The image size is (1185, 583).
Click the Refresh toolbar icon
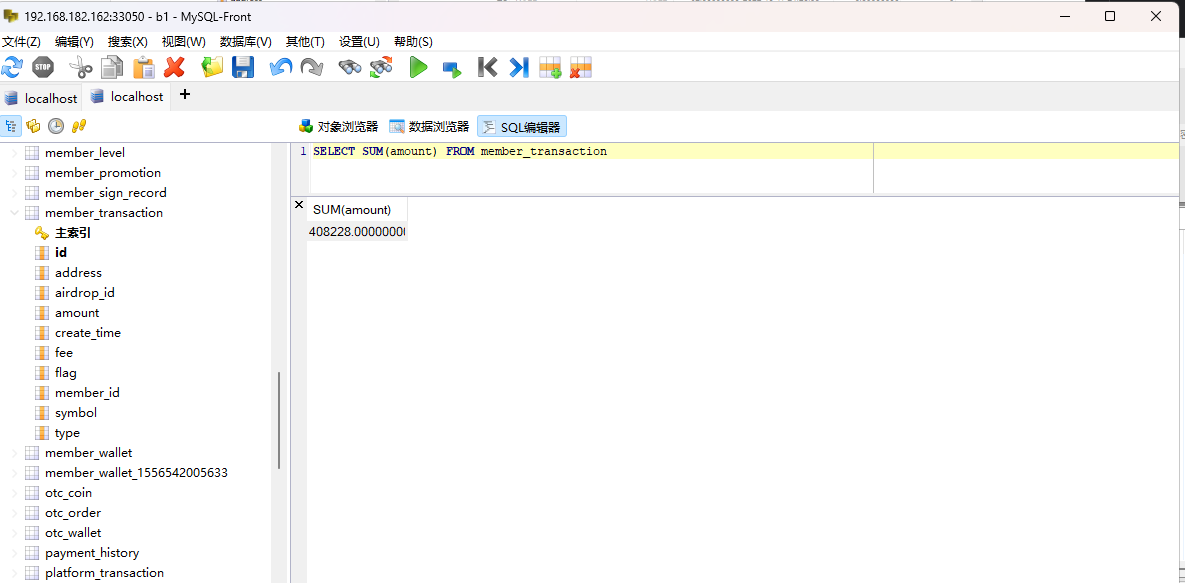(x=12, y=67)
